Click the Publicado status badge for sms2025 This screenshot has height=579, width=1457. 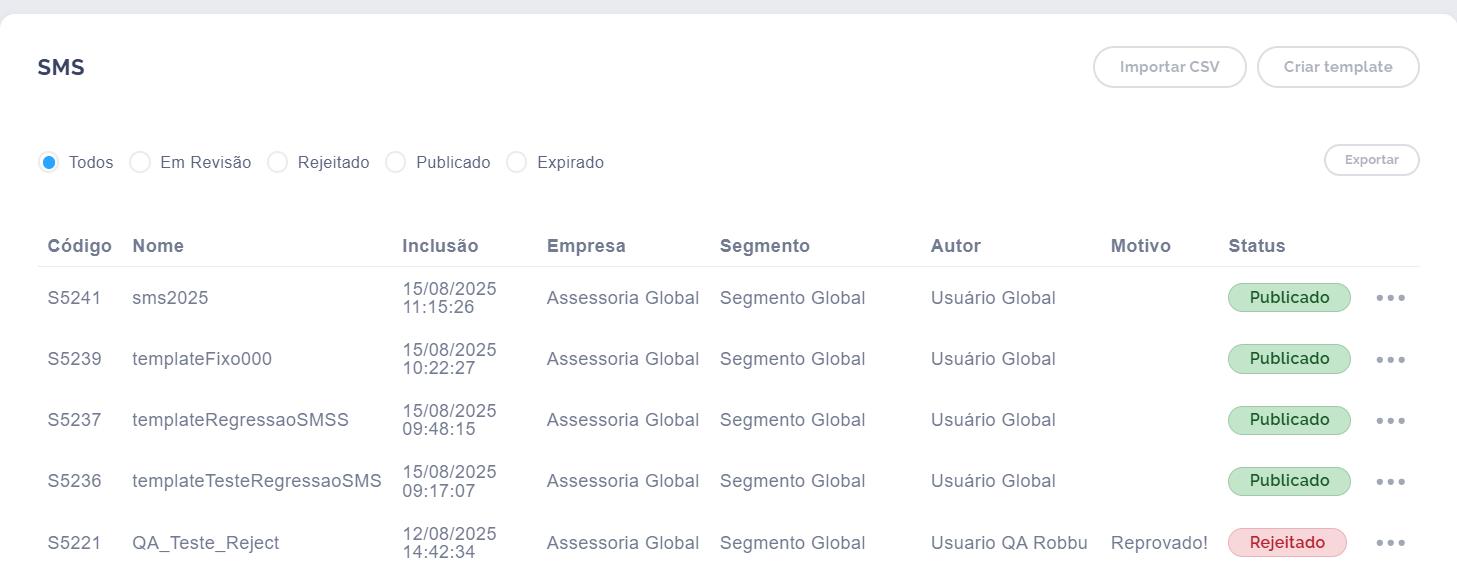click(1289, 298)
